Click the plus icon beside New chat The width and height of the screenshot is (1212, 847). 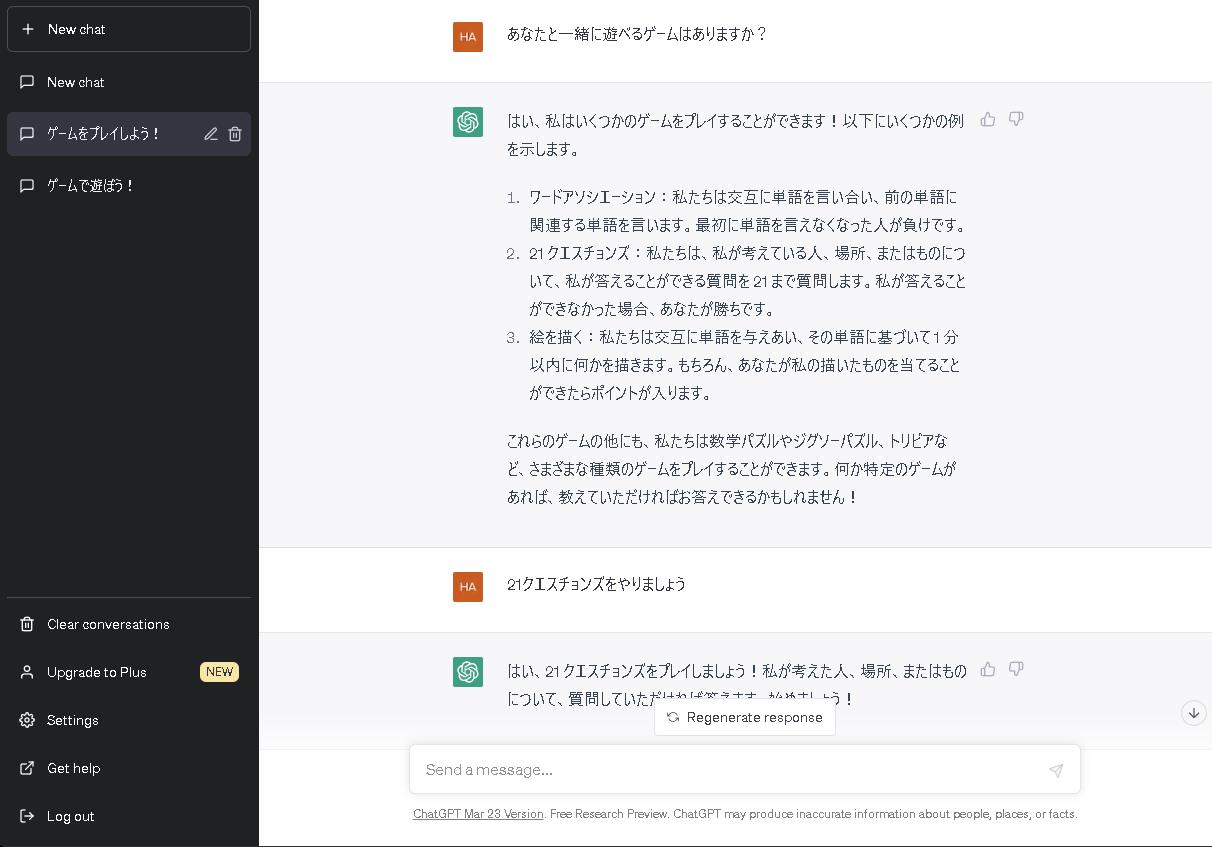click(29, 29)
